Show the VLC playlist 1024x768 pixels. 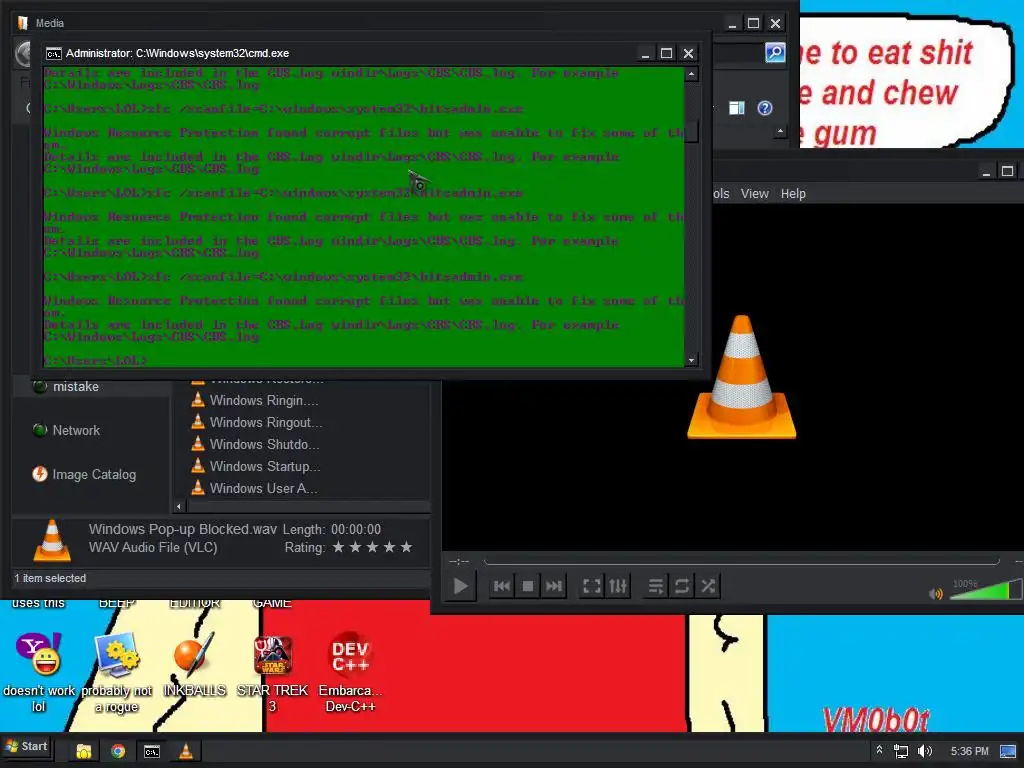[x=656, y=586]
